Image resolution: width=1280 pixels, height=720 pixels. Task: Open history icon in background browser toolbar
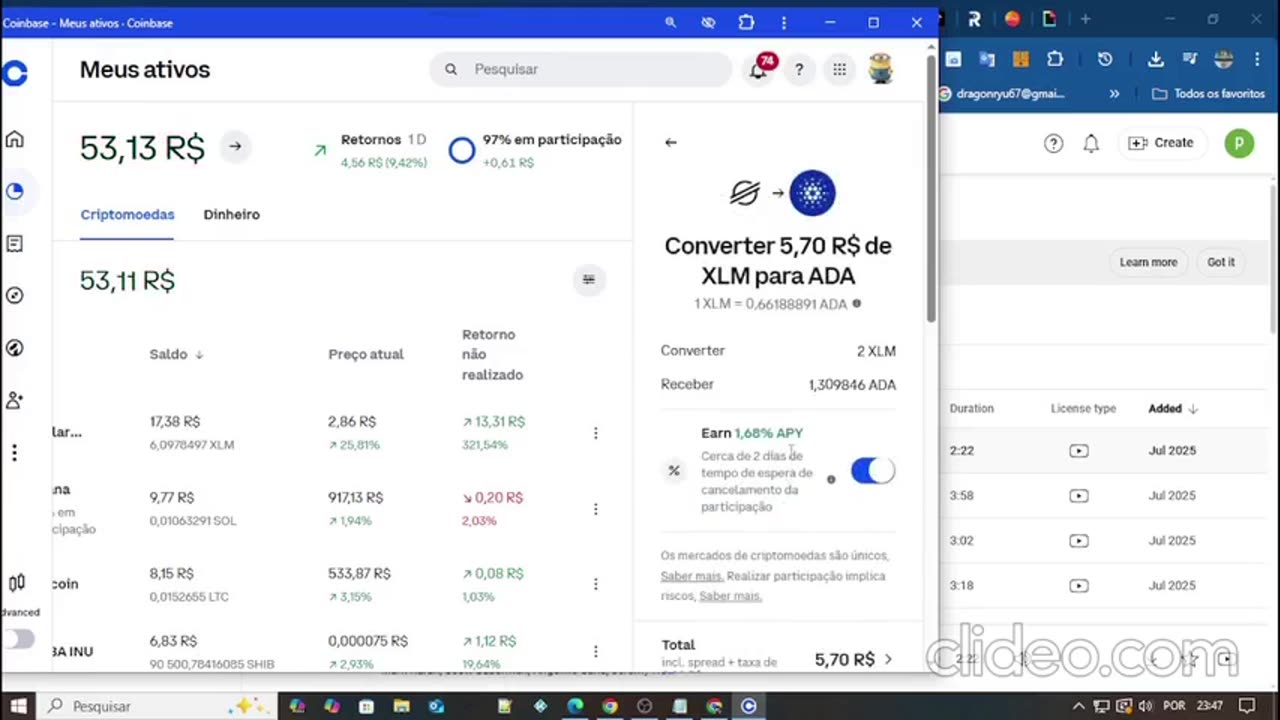[1105, 59]
